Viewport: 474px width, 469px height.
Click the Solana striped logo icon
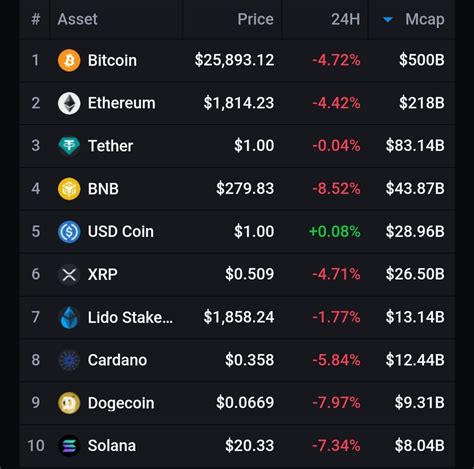pyautogui.click(x=69, y=446)
